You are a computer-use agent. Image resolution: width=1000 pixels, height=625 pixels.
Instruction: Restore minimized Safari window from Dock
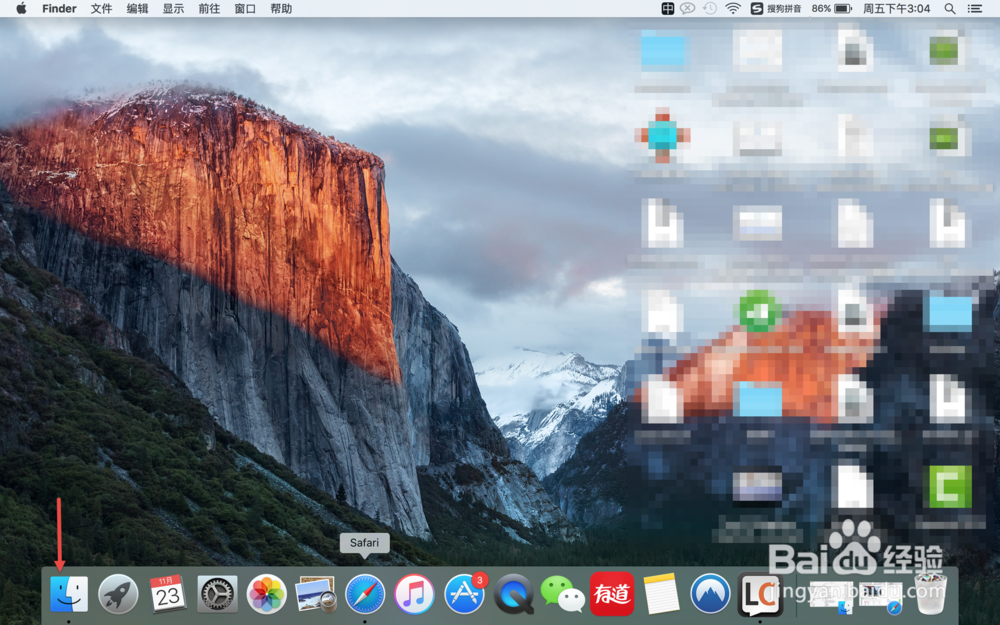pos(881,598)
